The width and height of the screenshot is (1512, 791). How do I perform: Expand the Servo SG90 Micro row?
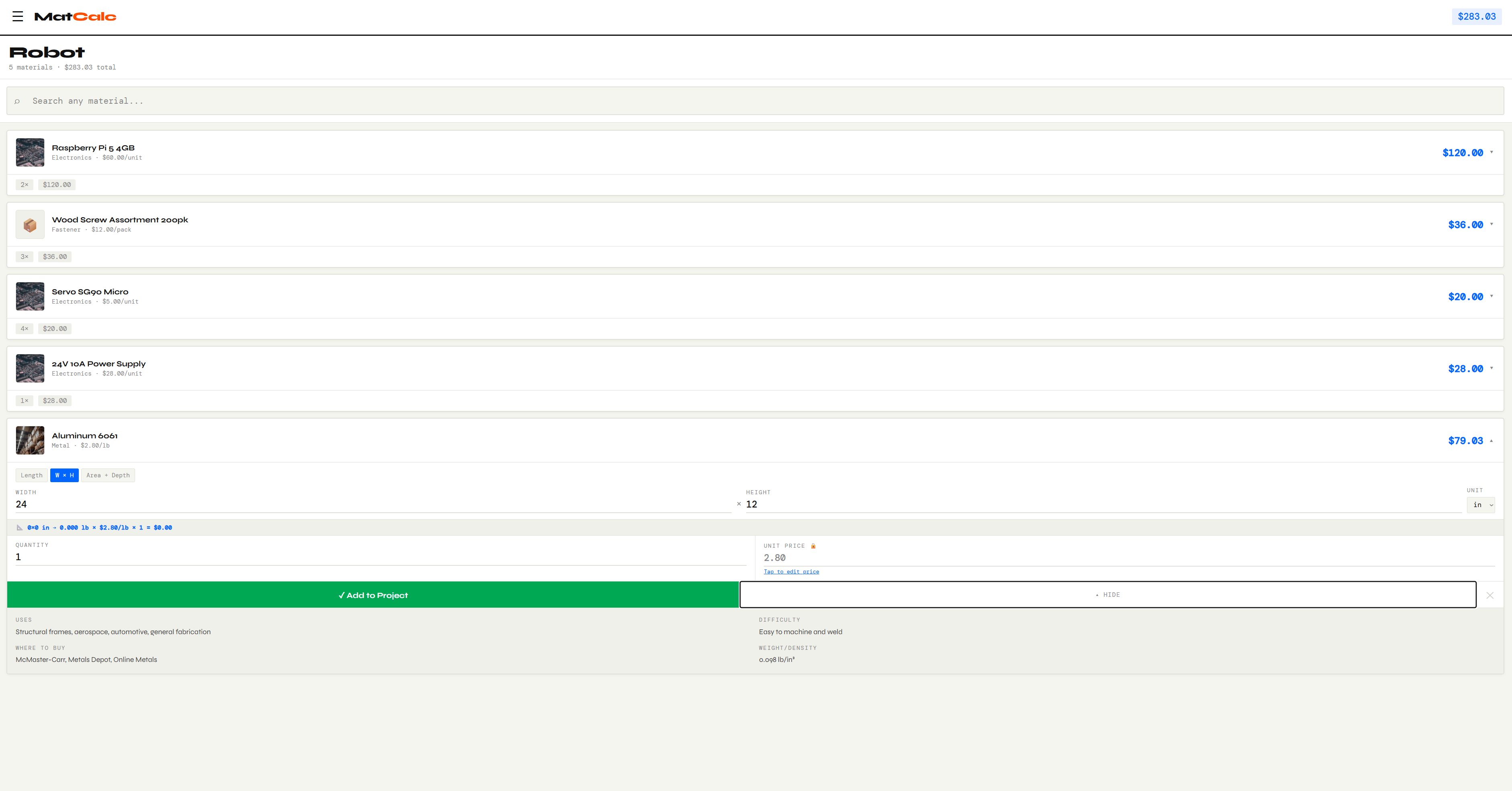point(1491,296)
